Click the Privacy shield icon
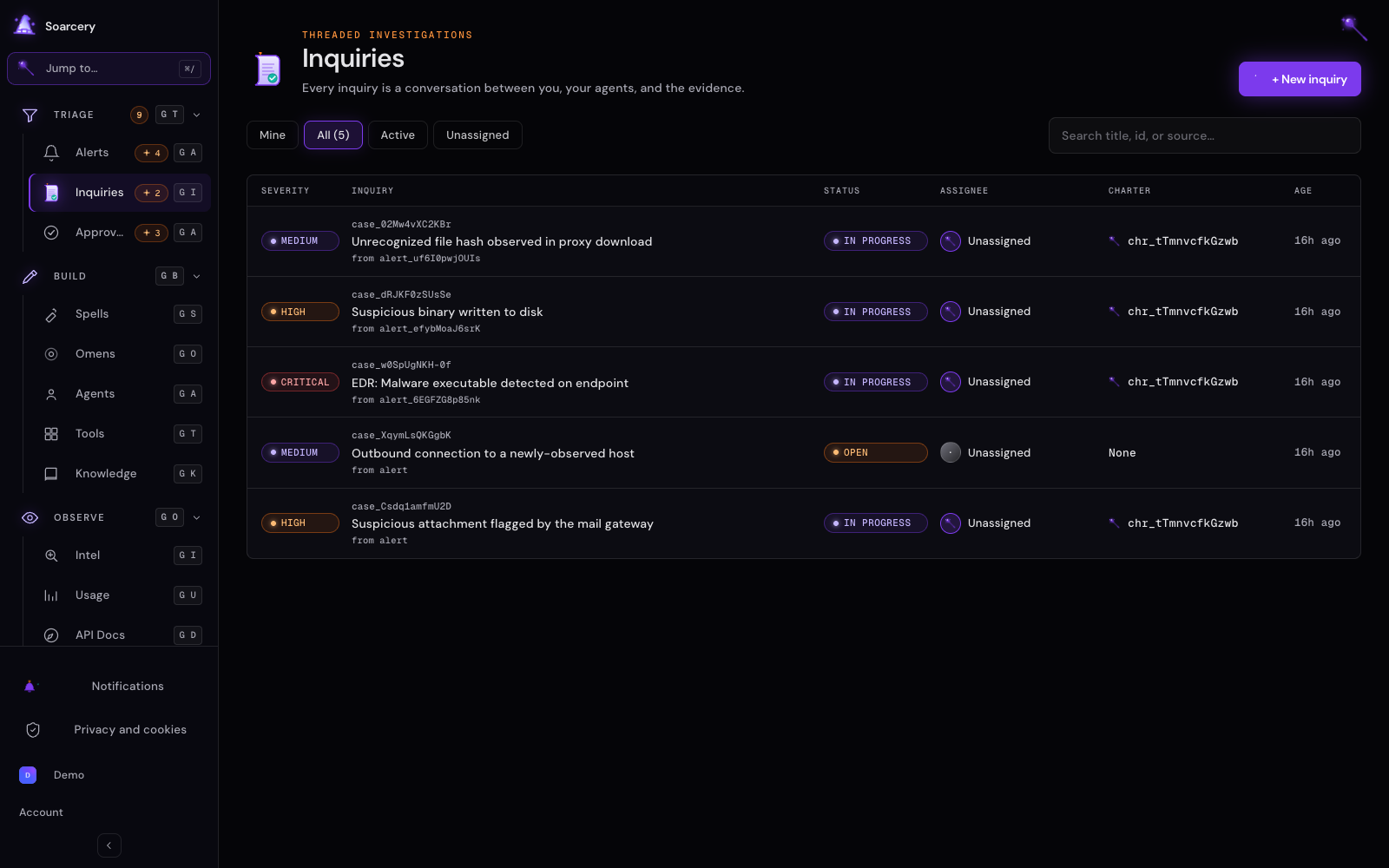This screenshot has width=1389, height=868. click(x=33, y=730)
